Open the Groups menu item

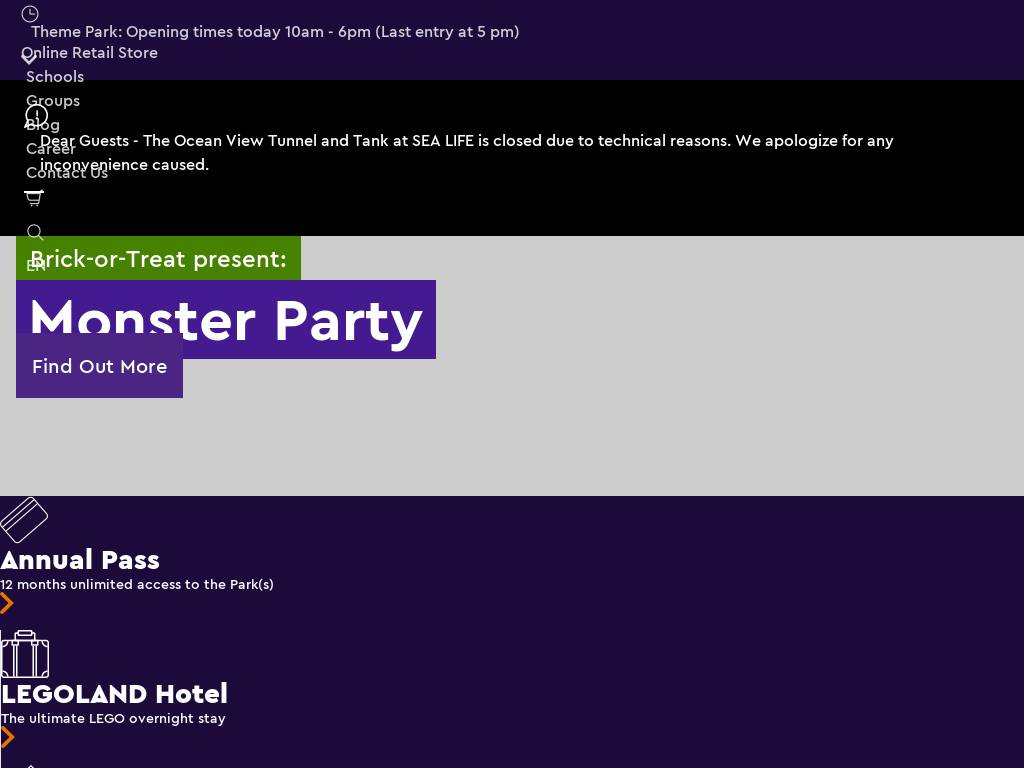pos(53,101)
